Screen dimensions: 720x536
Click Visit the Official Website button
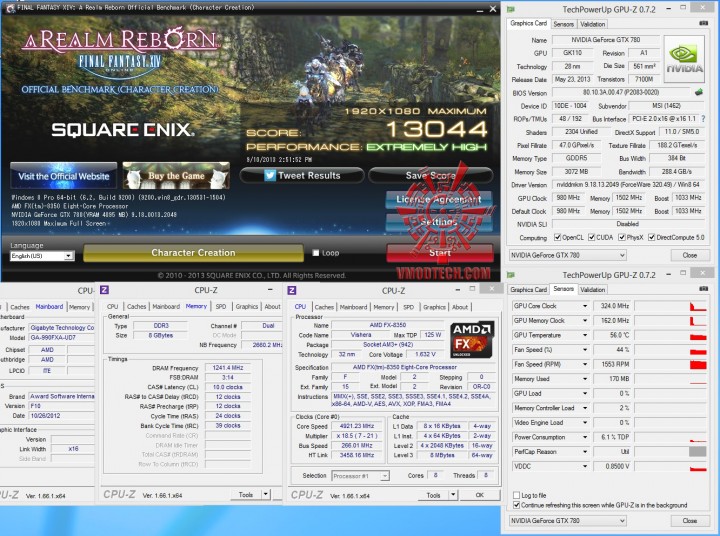pos(63,176)
